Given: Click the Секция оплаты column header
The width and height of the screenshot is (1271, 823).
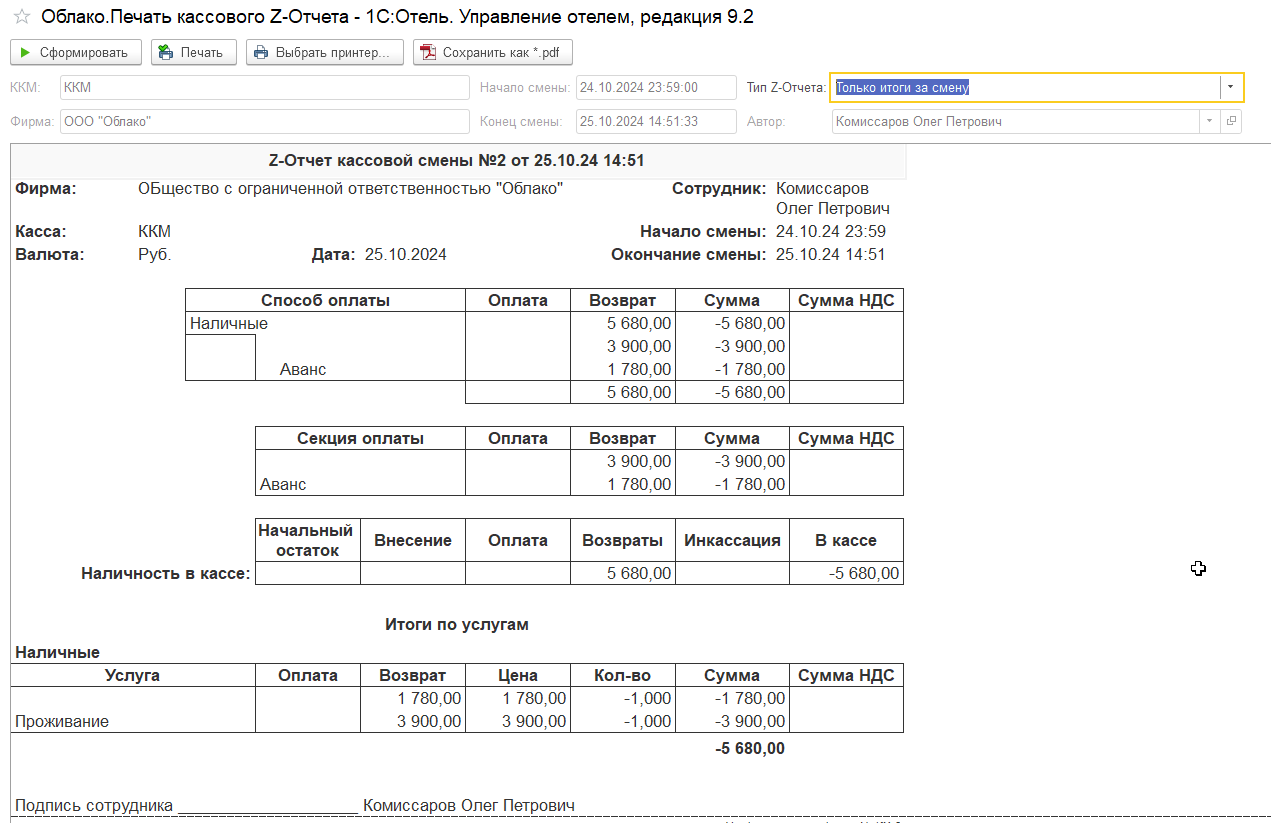Looking at the screenshot, I should coord(360,438).
